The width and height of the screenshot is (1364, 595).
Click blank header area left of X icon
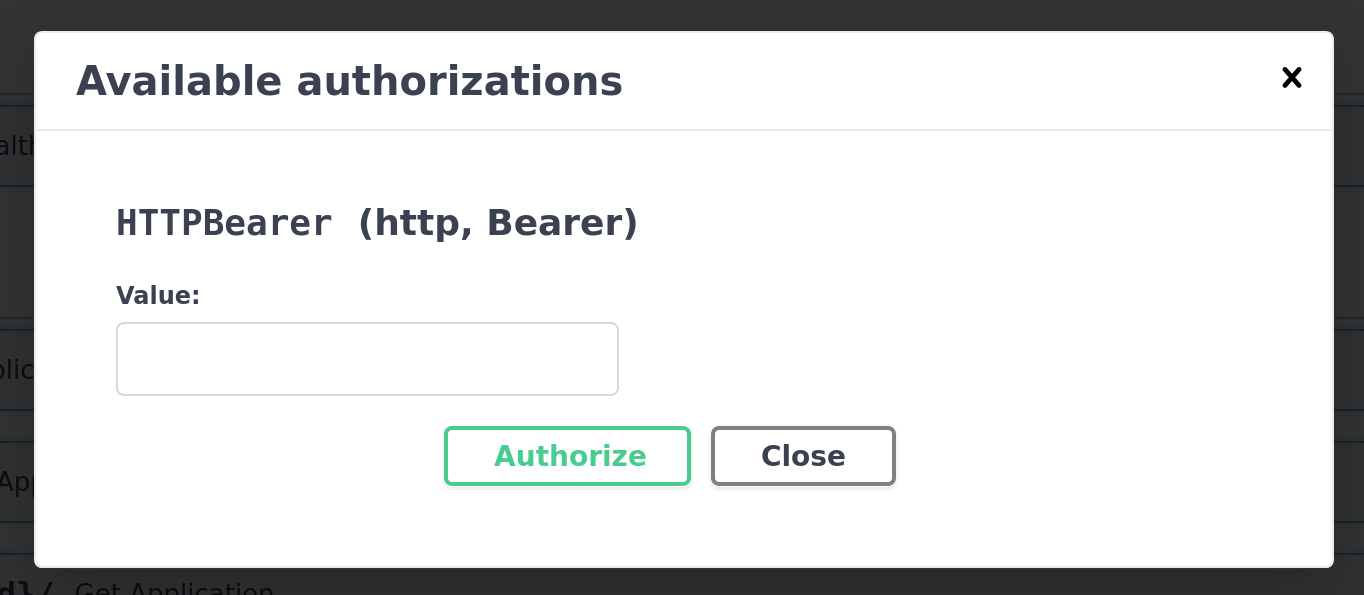tap(950, 81)
